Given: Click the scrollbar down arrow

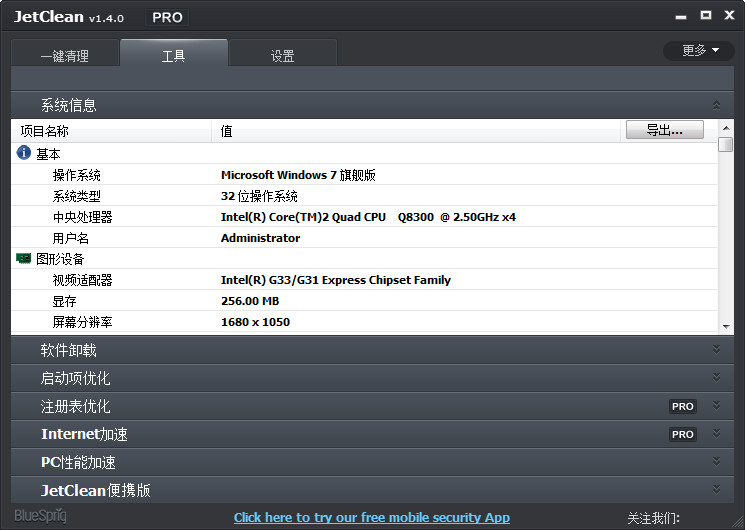Looking at the screenshot, I should tap(726, 326).
